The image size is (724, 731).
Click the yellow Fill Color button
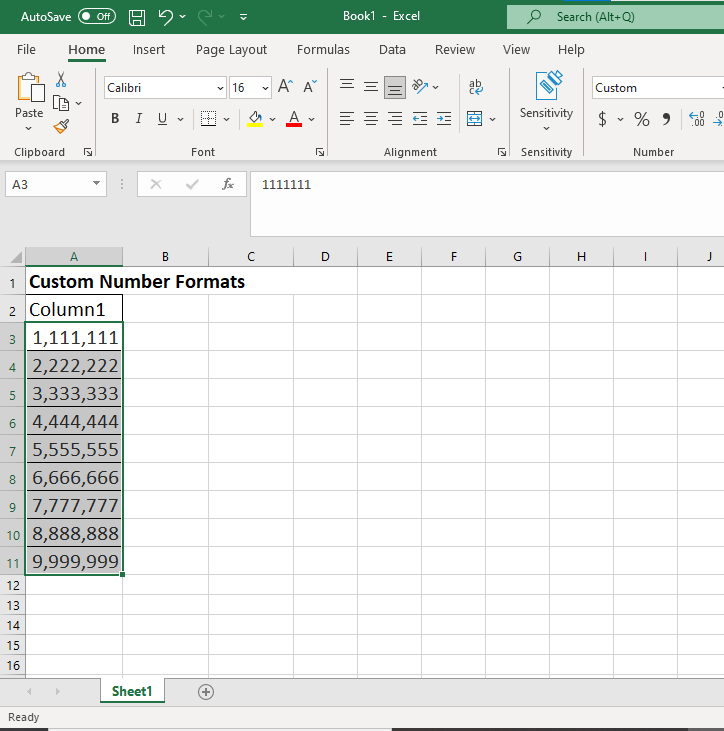click(x=255, y=119)
